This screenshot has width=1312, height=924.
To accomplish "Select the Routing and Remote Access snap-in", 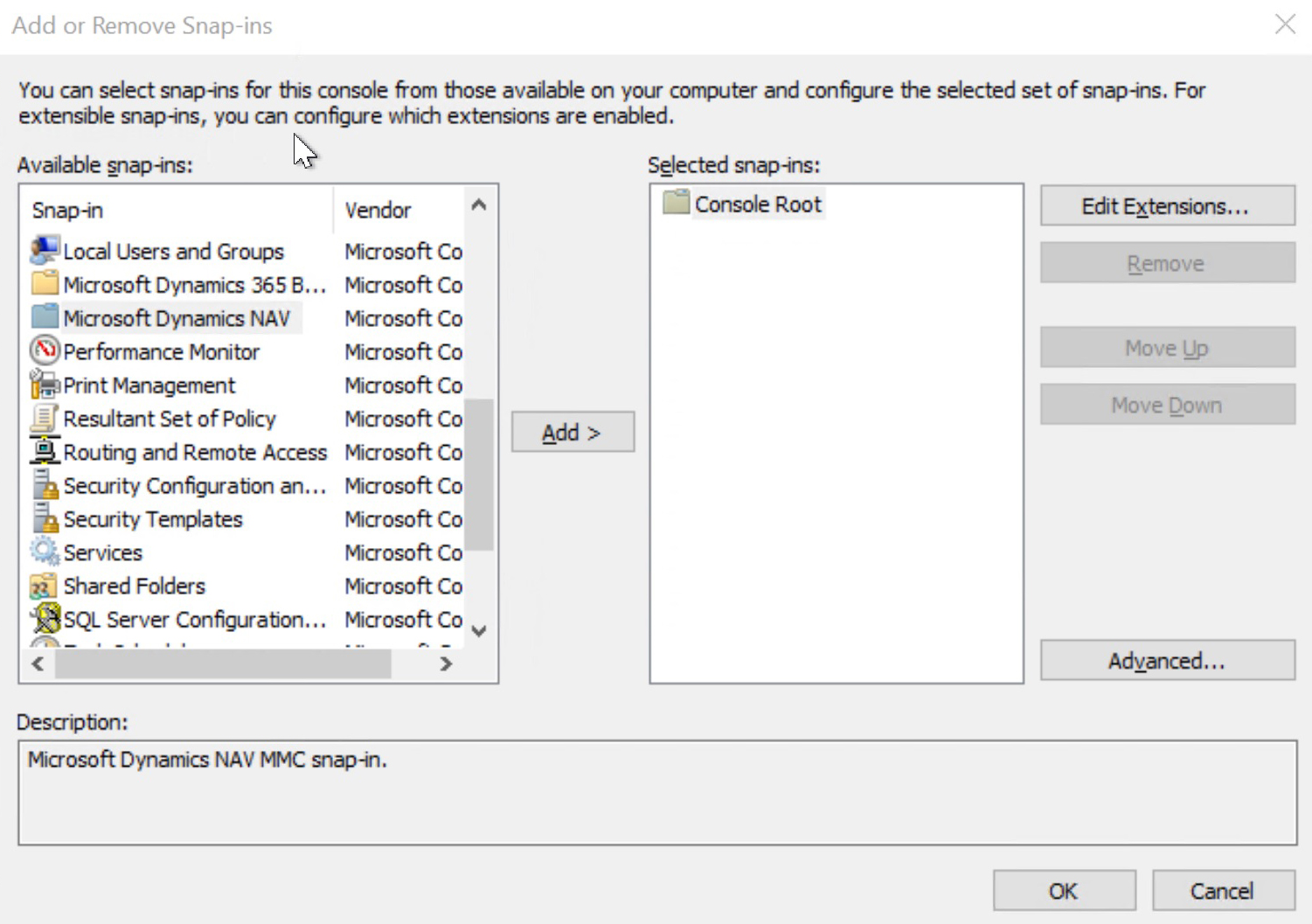I will 195,452.
